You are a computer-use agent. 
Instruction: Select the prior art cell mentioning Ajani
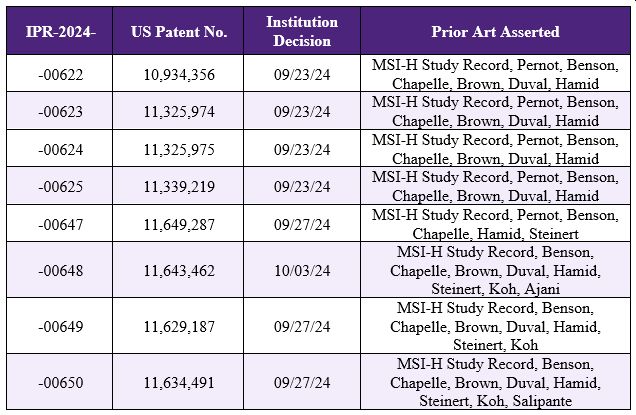pyautogui.click(x=494, y=270)
